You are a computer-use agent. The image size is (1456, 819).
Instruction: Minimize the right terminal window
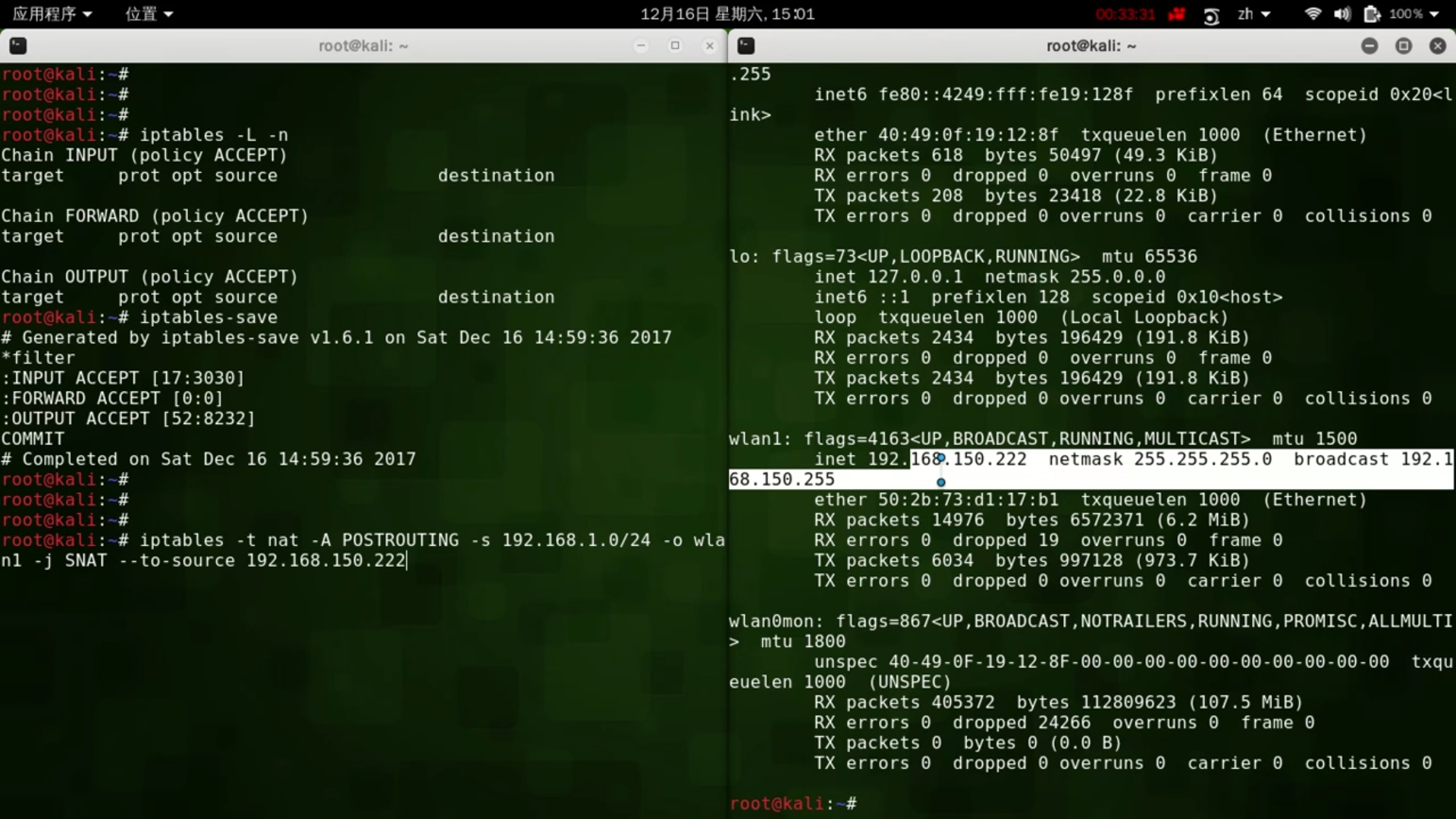pos(1370,45)
